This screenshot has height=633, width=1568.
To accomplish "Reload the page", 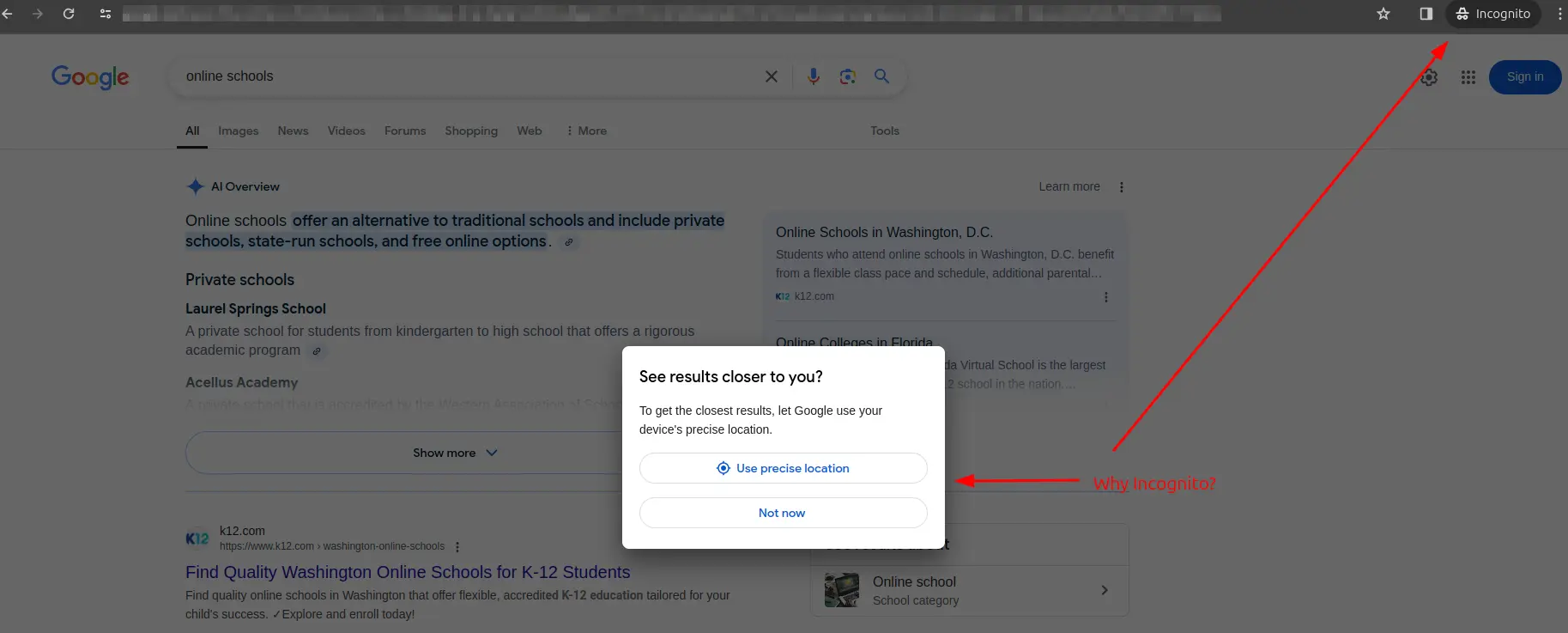I will point(69,14).
